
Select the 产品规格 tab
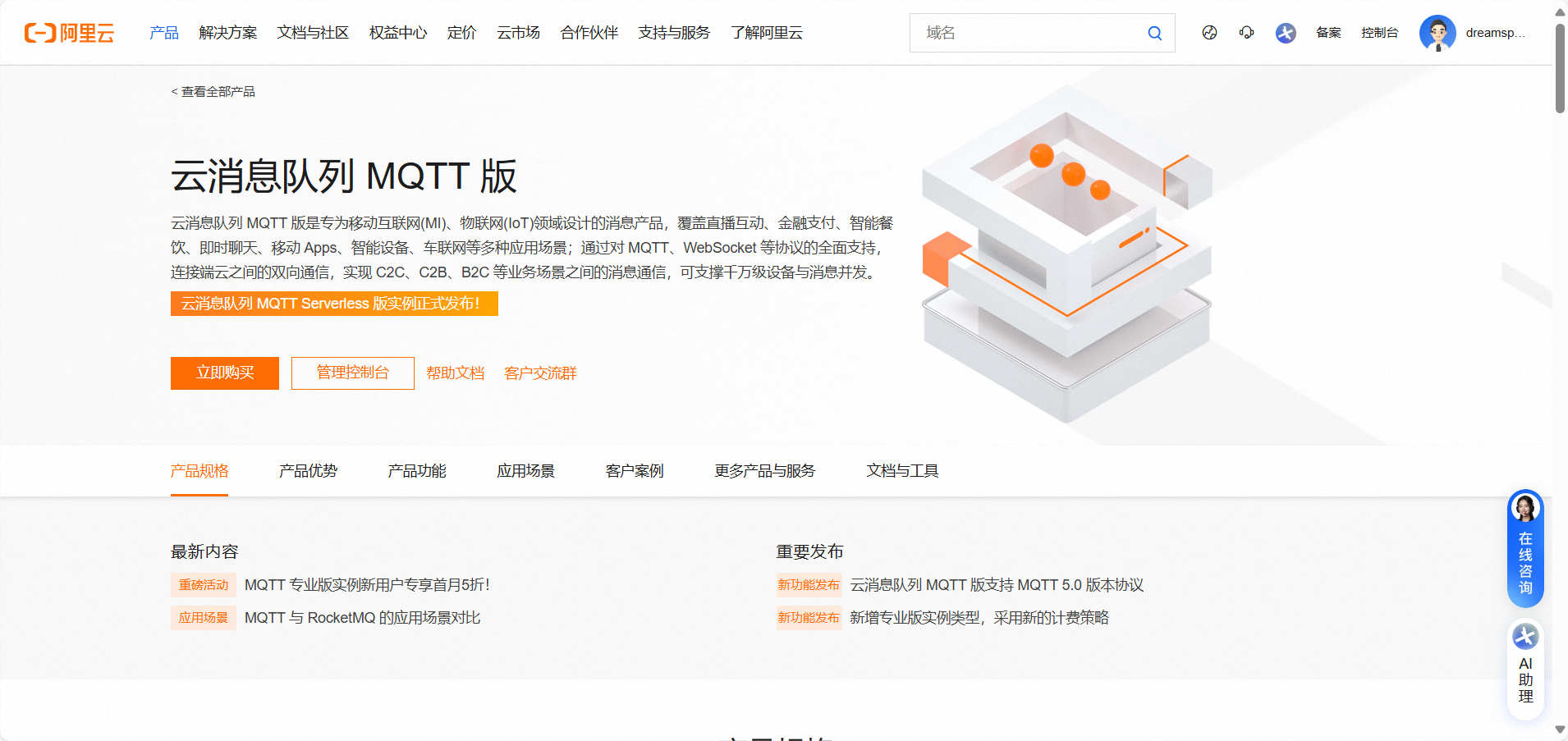[199, 471]
